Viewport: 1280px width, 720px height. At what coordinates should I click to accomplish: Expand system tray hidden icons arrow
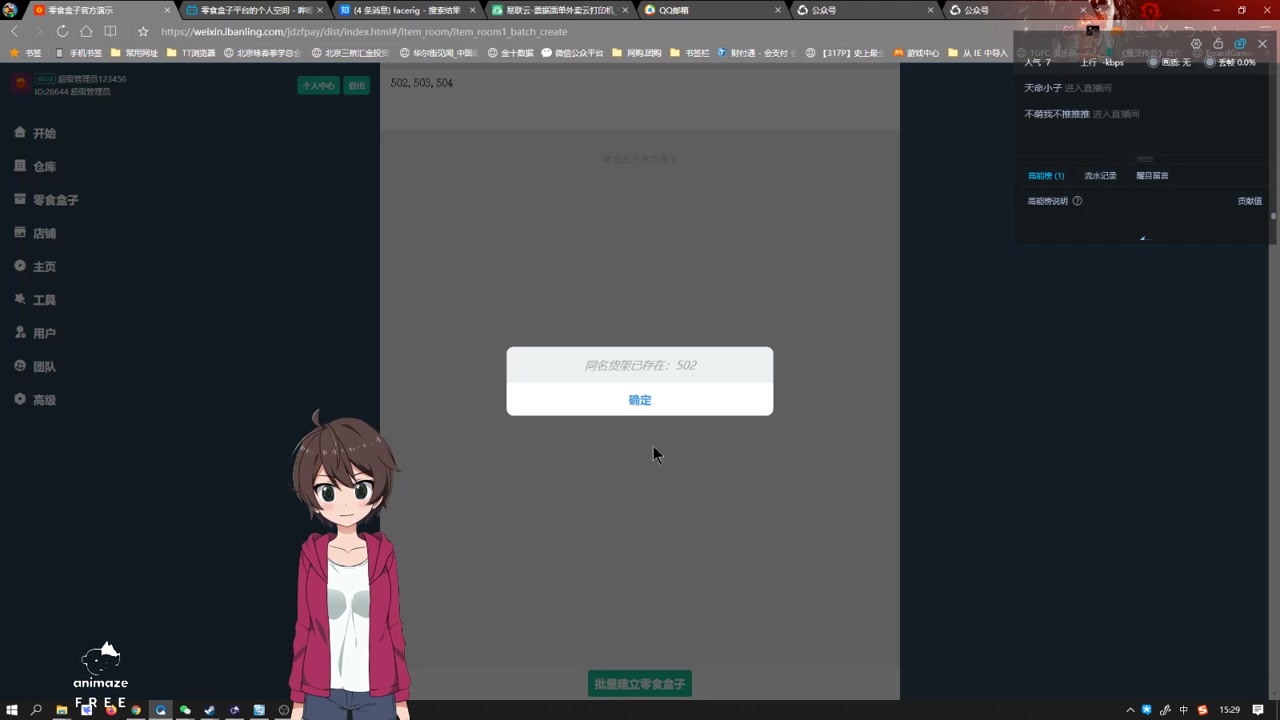1130,710
